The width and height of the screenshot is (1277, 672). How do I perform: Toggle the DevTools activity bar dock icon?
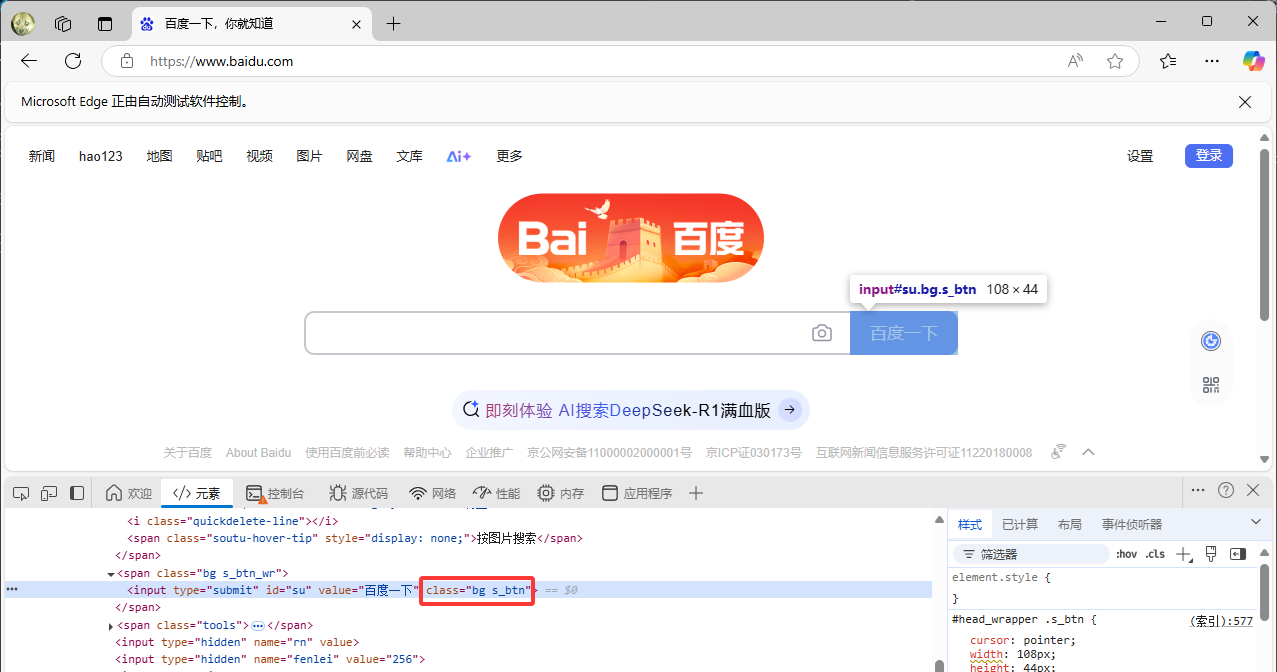pos(77,493)
